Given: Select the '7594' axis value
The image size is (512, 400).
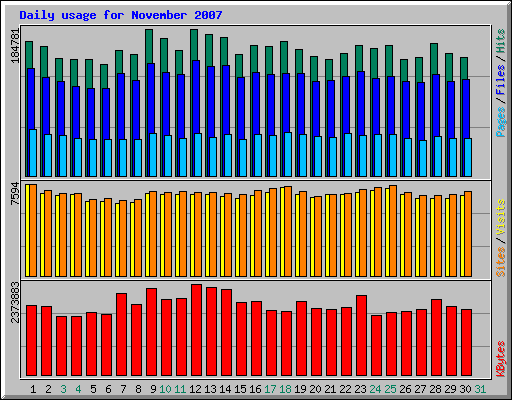Looking at the screenshot, I should tap(15, 193).
